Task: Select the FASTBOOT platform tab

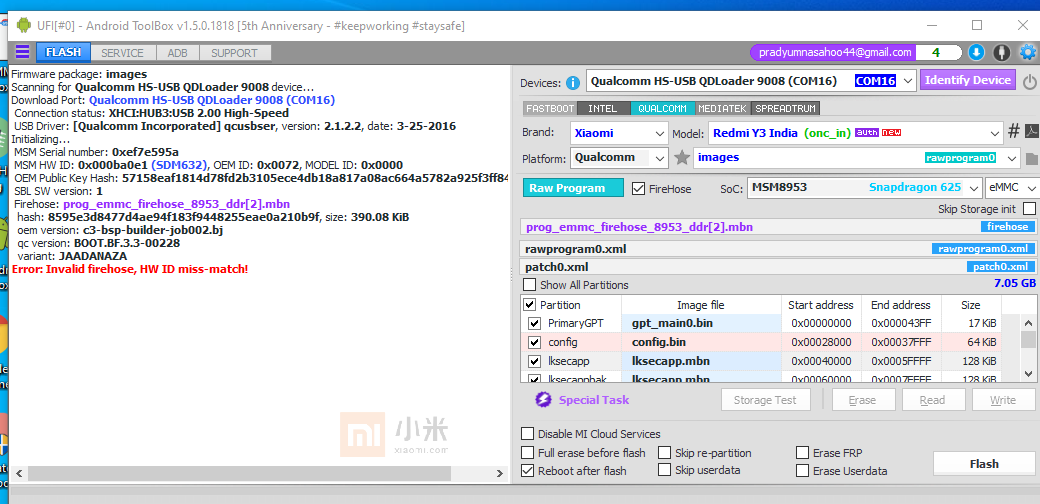Action: click(x=549, y=108)
